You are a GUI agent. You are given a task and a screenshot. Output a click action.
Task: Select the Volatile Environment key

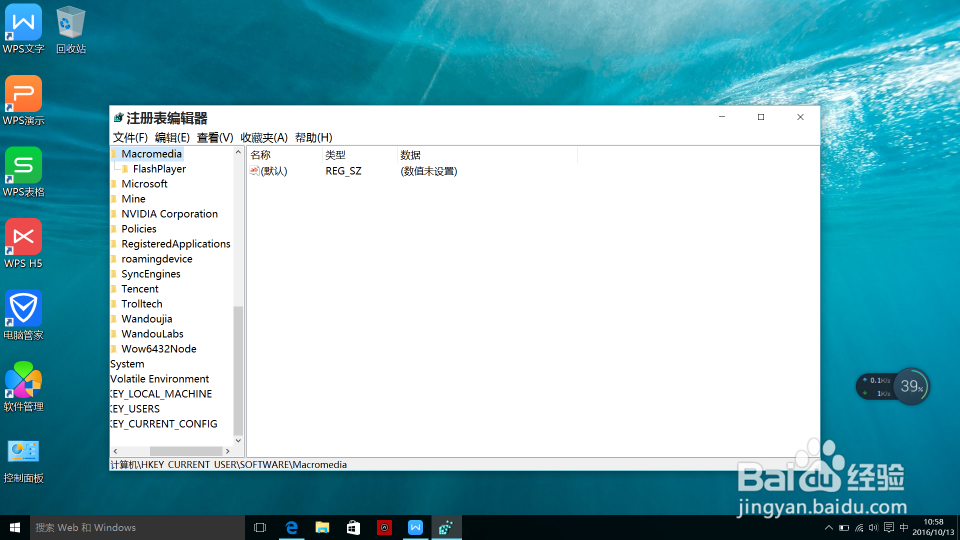160,379
